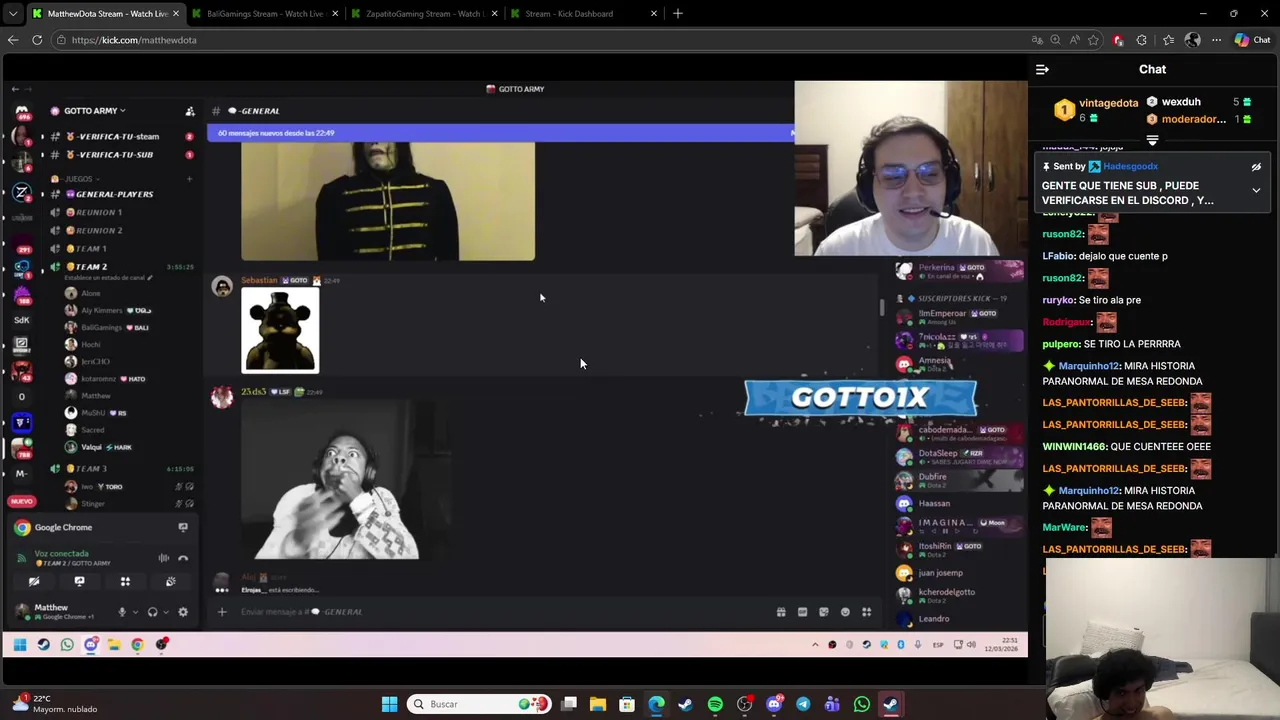1280x720 pixels.
Task: Select the MatthewDota Stream browser tab
Action: click(106, 14)
